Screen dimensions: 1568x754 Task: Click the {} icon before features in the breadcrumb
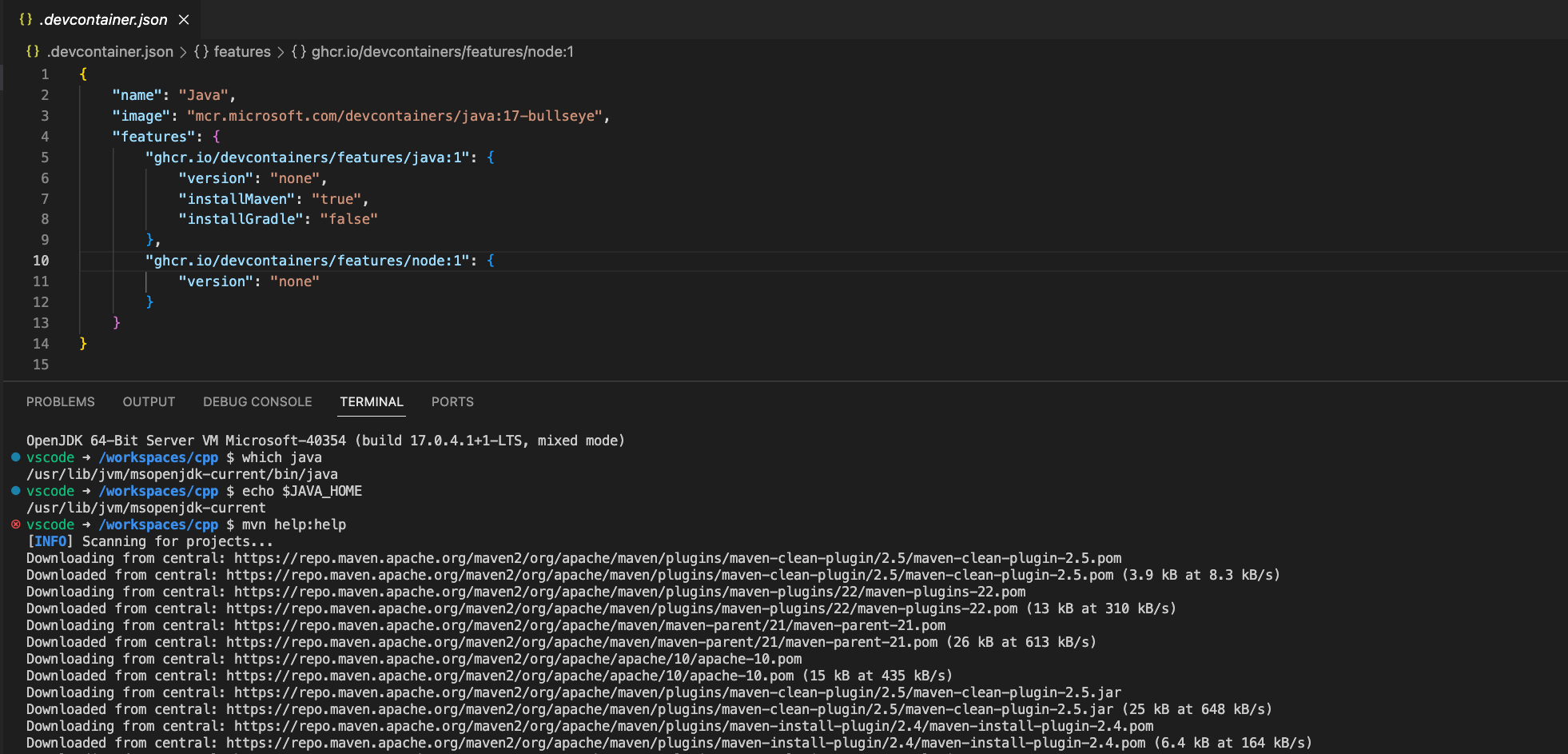click(x=201, y=51)
